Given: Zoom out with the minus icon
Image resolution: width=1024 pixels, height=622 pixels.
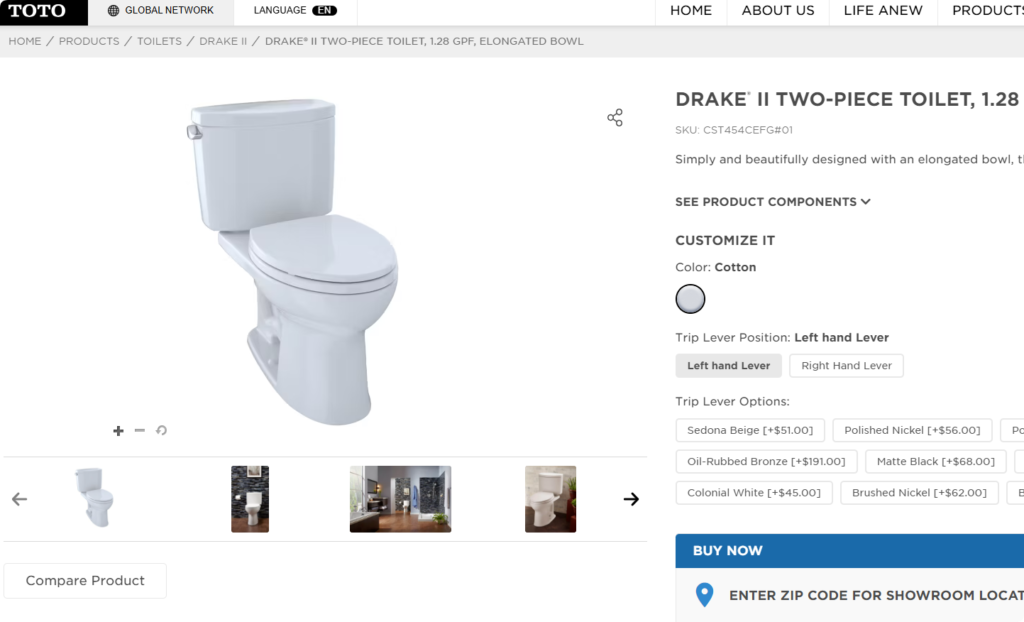Looking at the screenshot, I should (x=140, y=430).
